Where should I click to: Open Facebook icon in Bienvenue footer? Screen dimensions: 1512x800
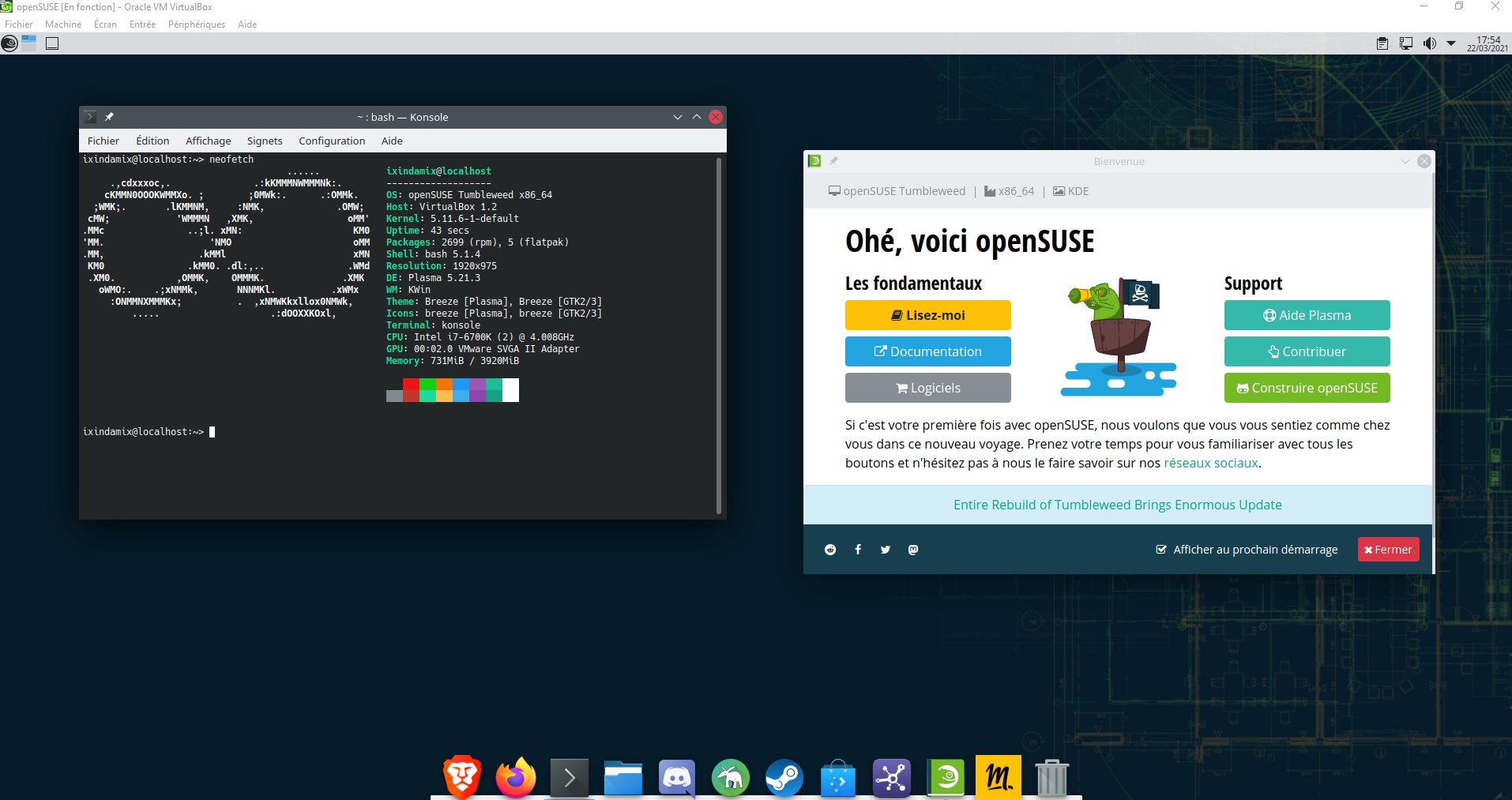pyautogui.click(x=858, y=550)
